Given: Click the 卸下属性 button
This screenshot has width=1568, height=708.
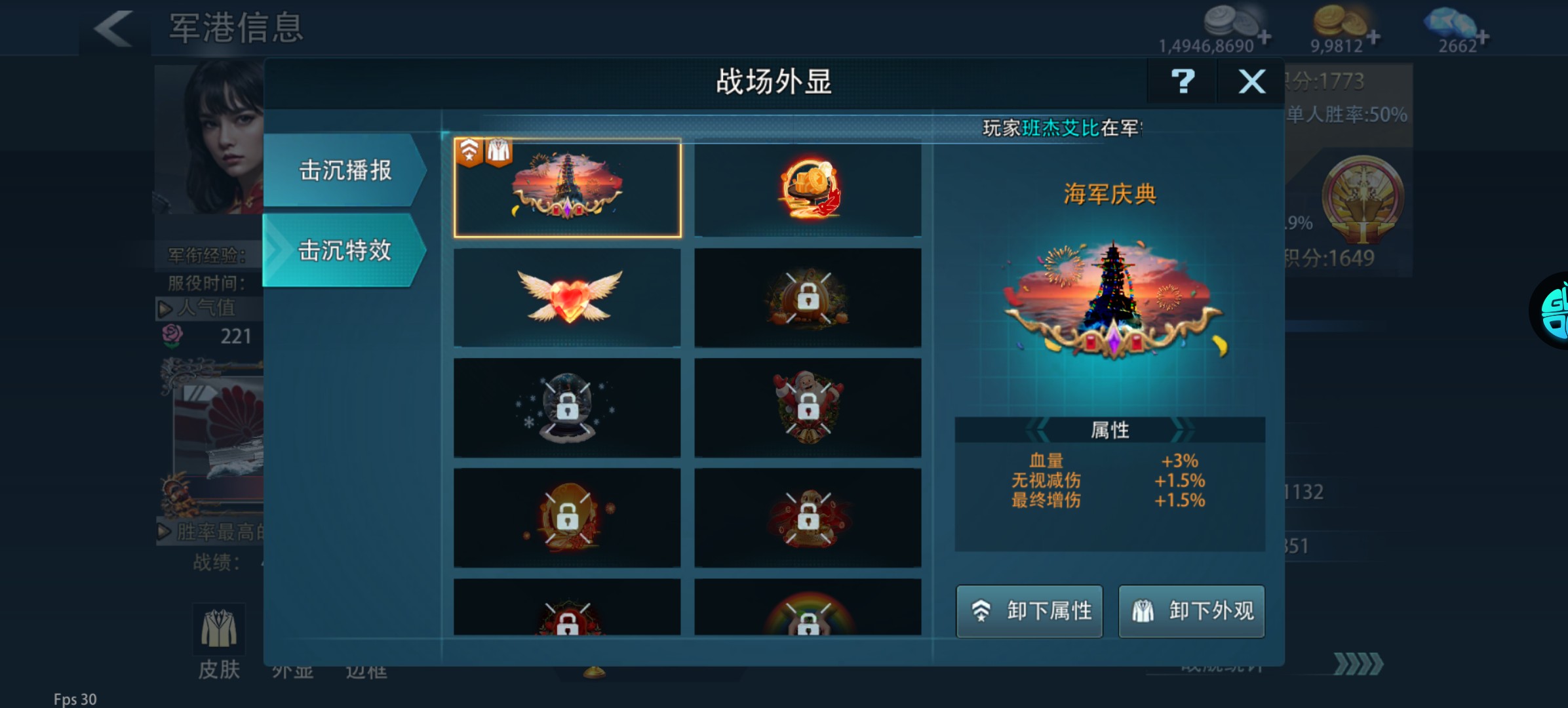Looking at the screenshot, I should coord(1029,611).
